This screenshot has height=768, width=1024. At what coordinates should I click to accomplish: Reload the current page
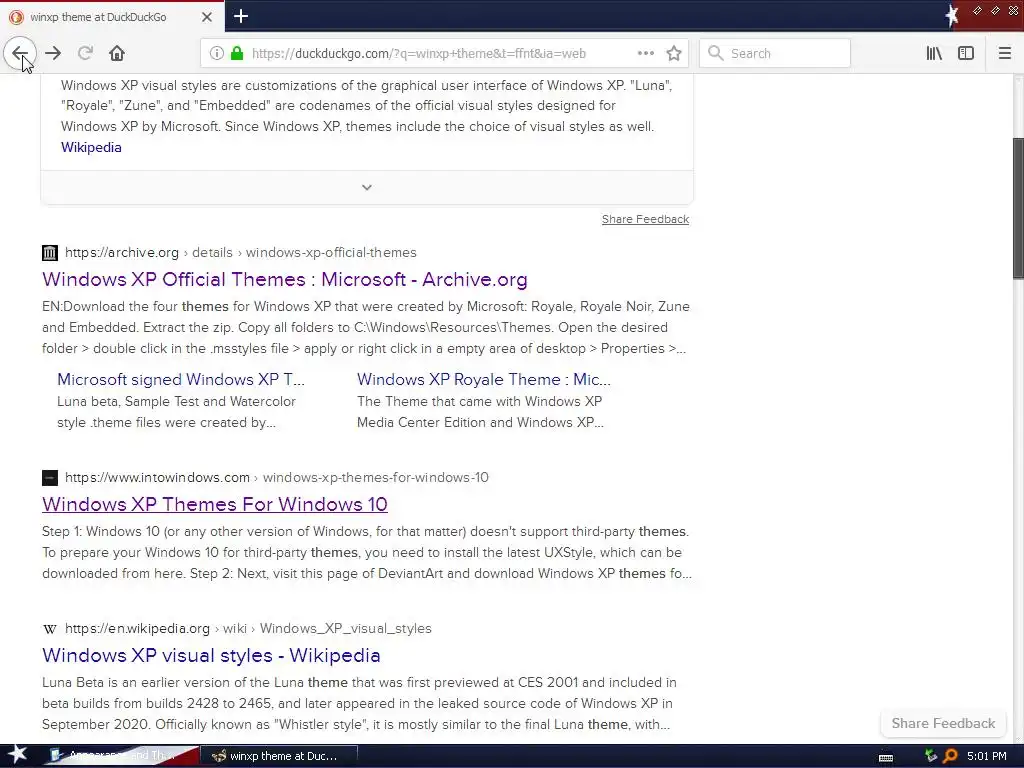click(85, 53)
